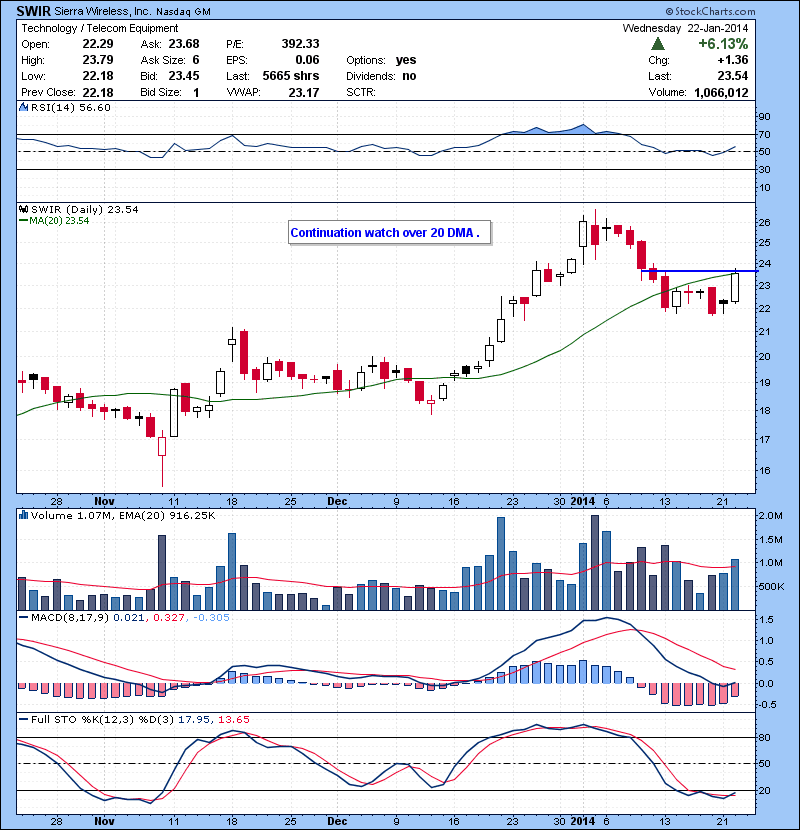Click the green up-triangle price change icon
Screen dimensions: 800x830
[x=657, y=44]
